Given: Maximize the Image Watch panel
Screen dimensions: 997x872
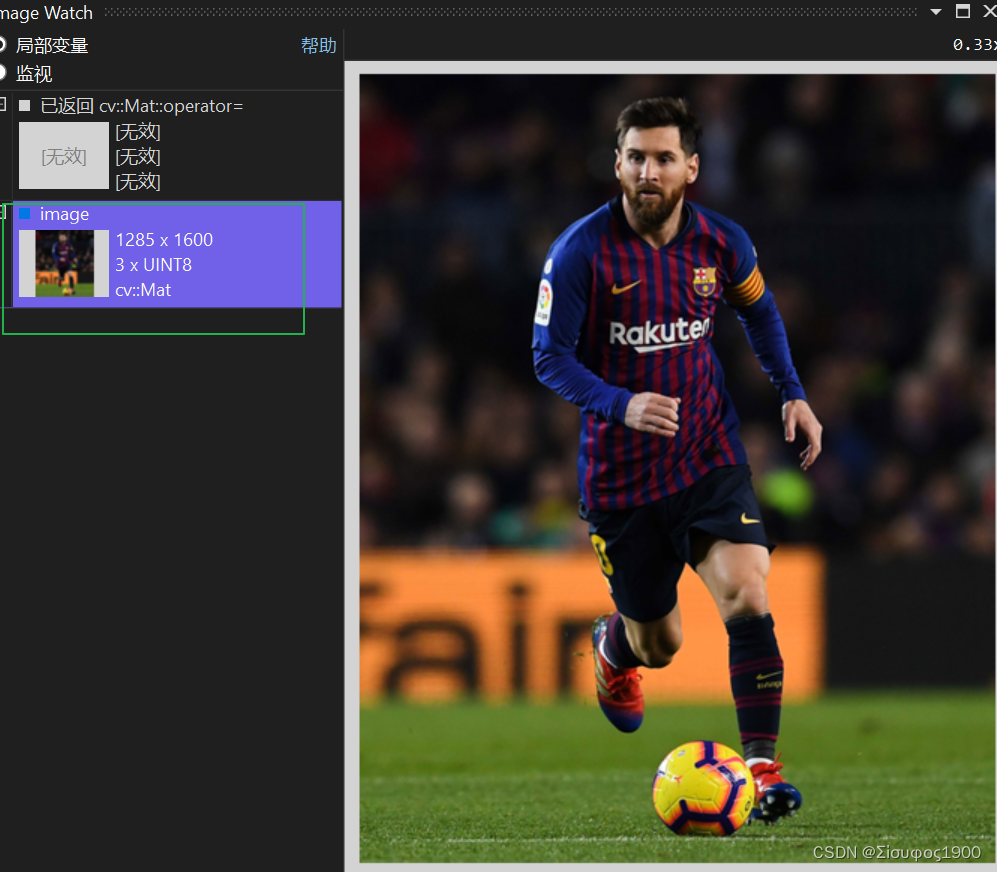Looking at the screenshot, I should (963, 11).
